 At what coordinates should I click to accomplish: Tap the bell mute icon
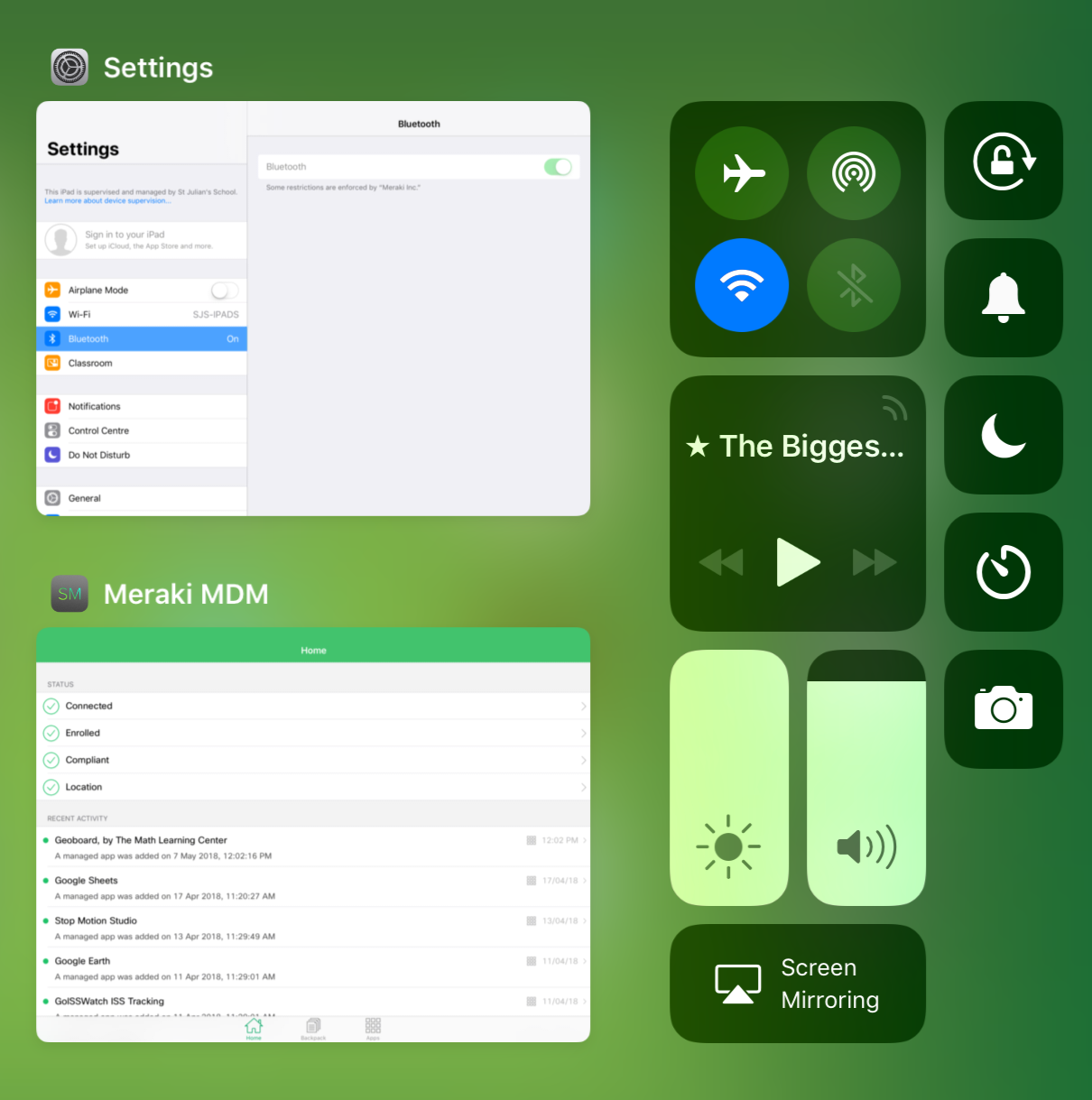coord(1003,298)
